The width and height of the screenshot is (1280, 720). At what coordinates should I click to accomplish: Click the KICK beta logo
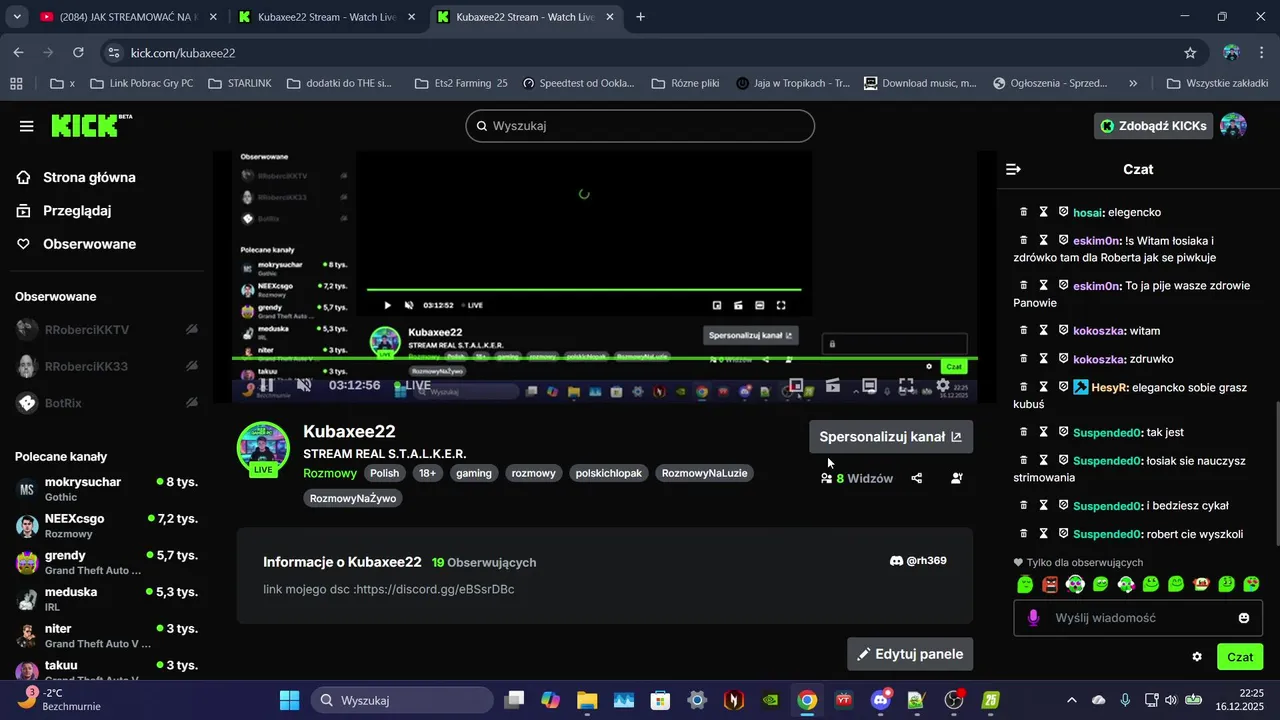[92, 125]
